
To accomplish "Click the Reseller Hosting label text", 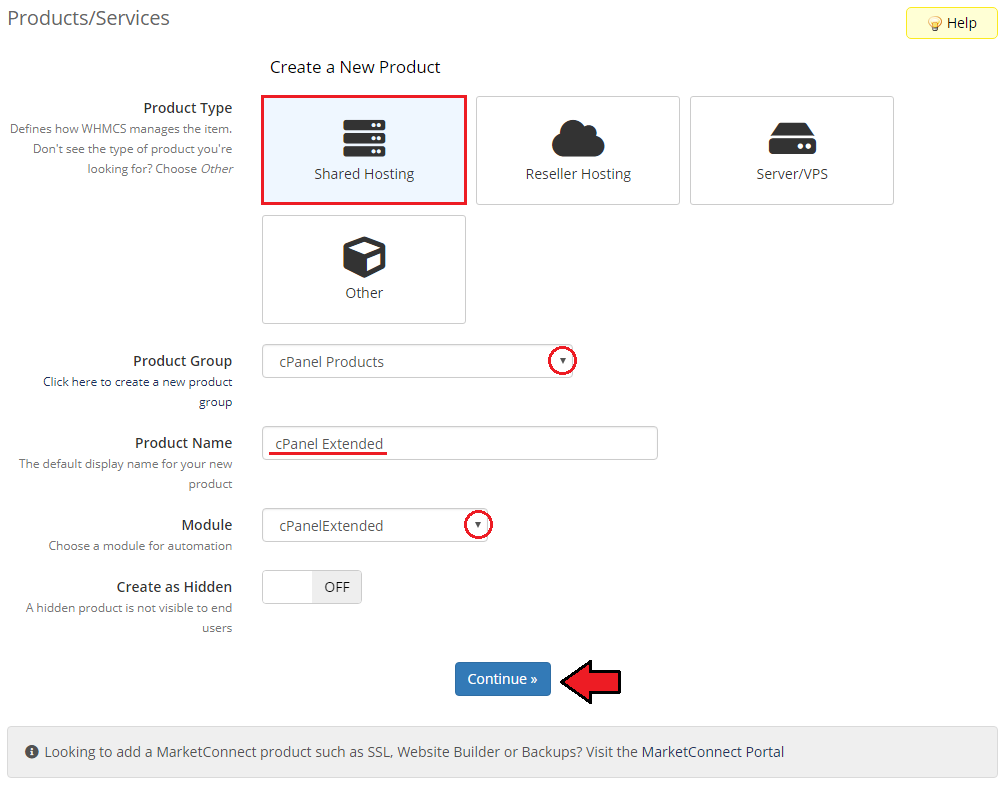I will (578, 174).
